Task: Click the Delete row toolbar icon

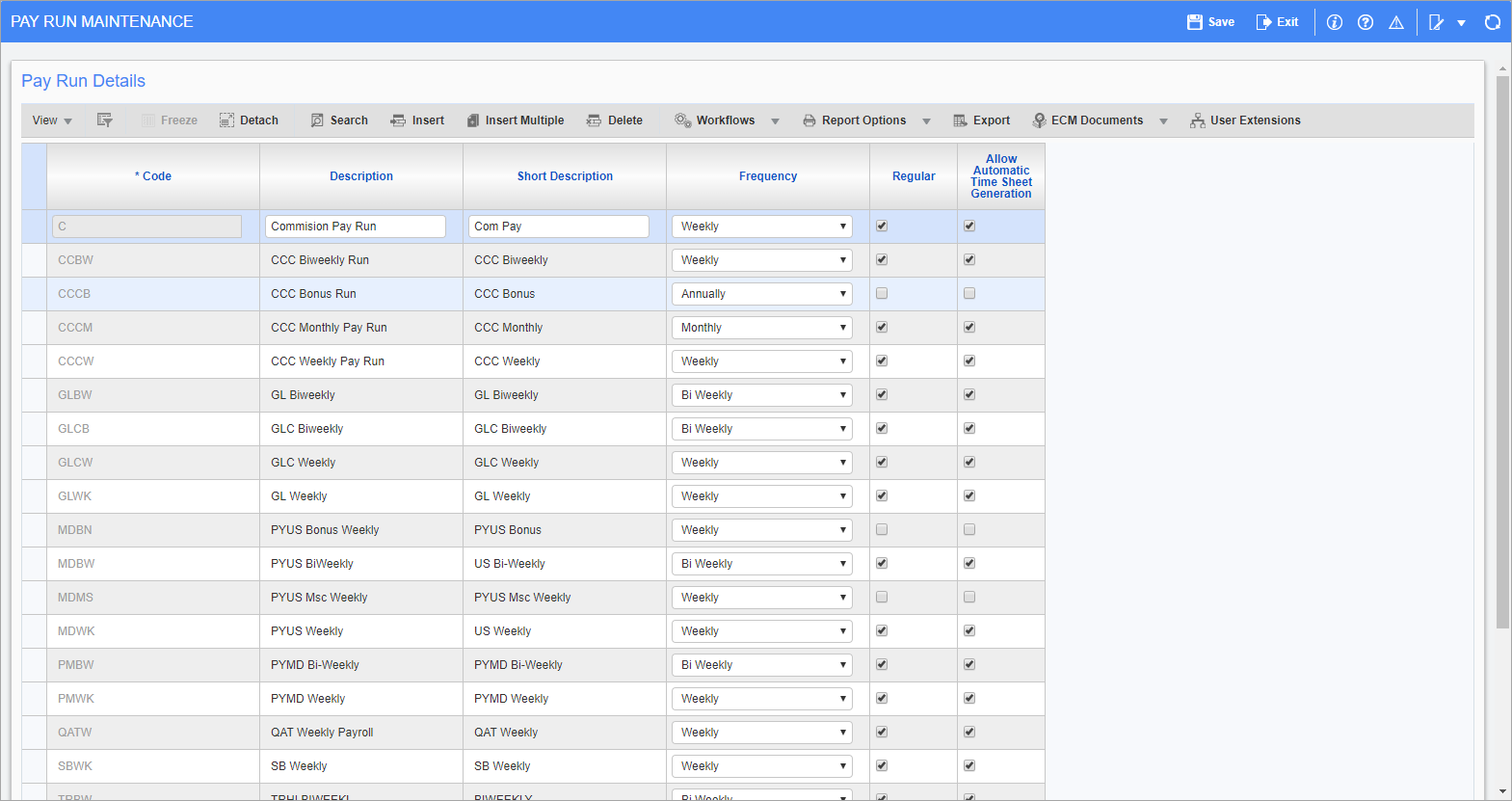Action: (594, 120)
